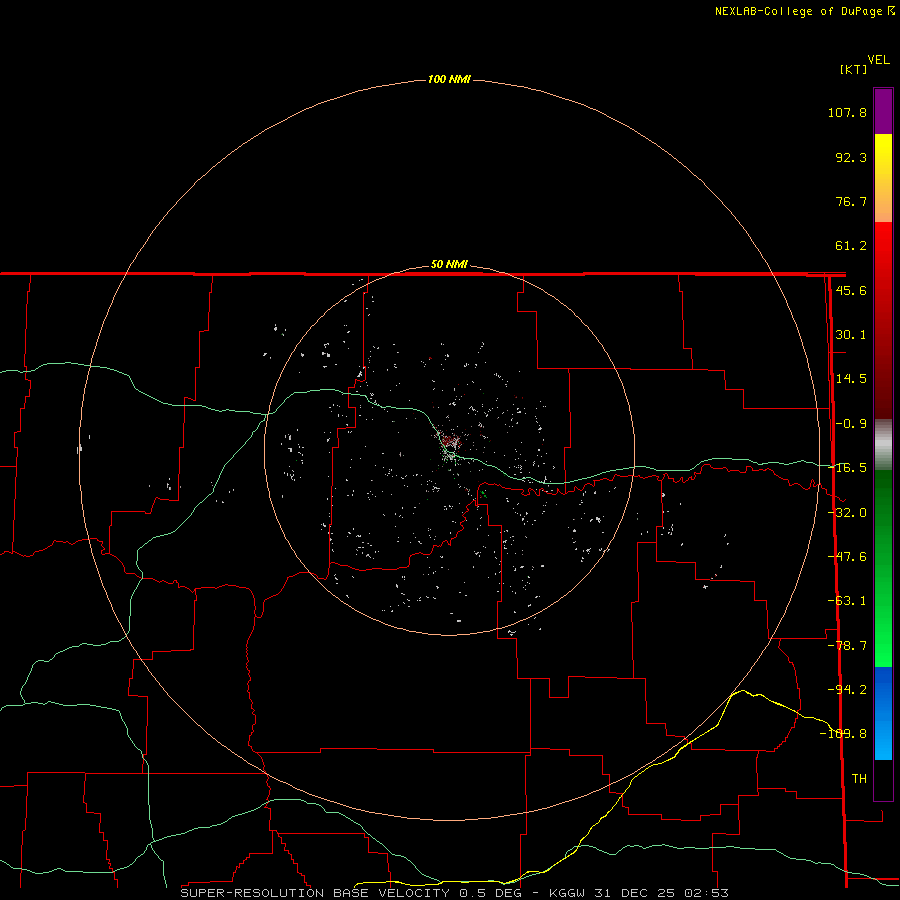Click the -32.0 velocity scale value
The width and height of the screenshot is (900, 900).
point(847,513)
